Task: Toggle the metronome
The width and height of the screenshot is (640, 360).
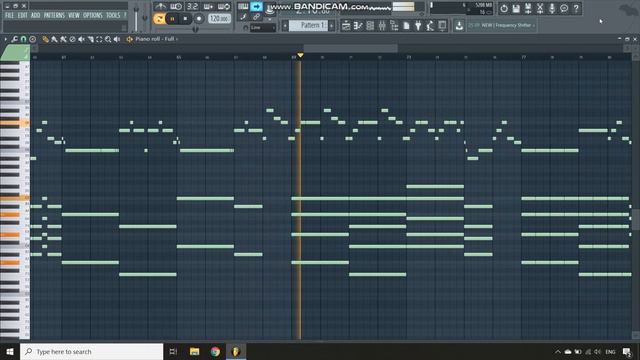Action: pos(160,7)
